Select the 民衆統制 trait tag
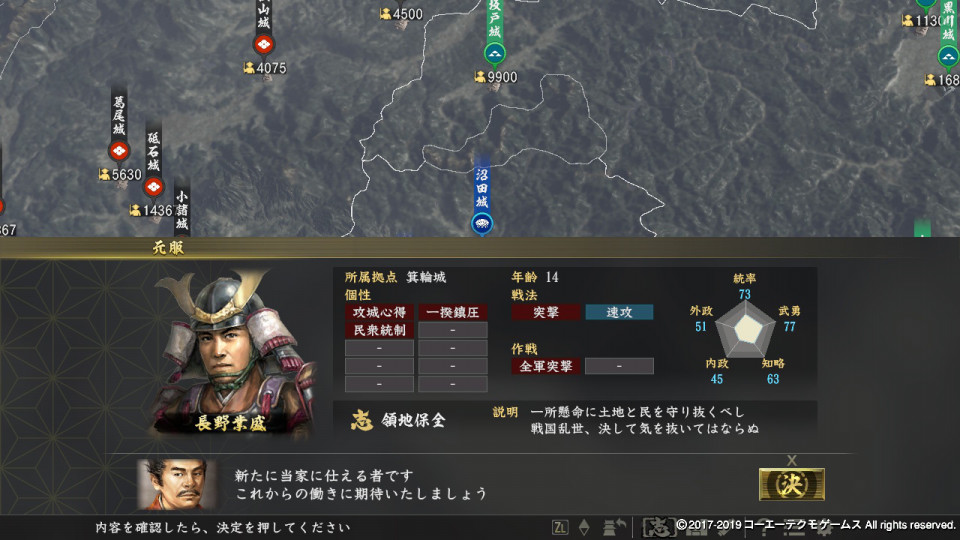The image size is (960, 540). tap(379, 330)
